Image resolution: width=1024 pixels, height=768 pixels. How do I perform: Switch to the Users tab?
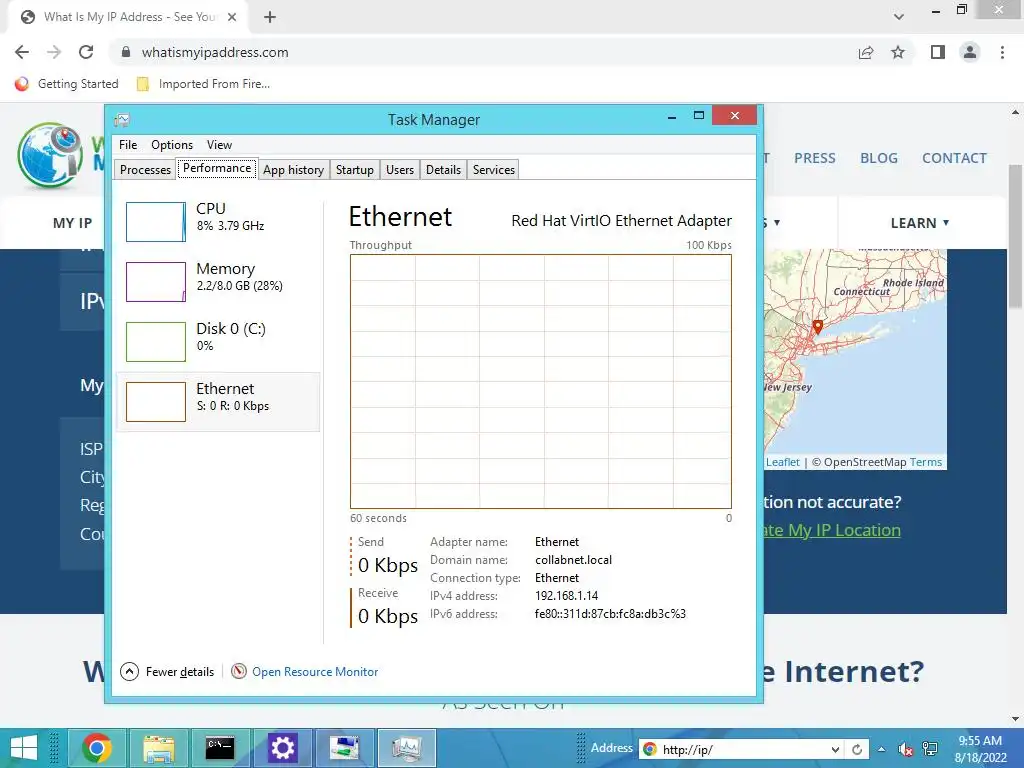(400, 170)
